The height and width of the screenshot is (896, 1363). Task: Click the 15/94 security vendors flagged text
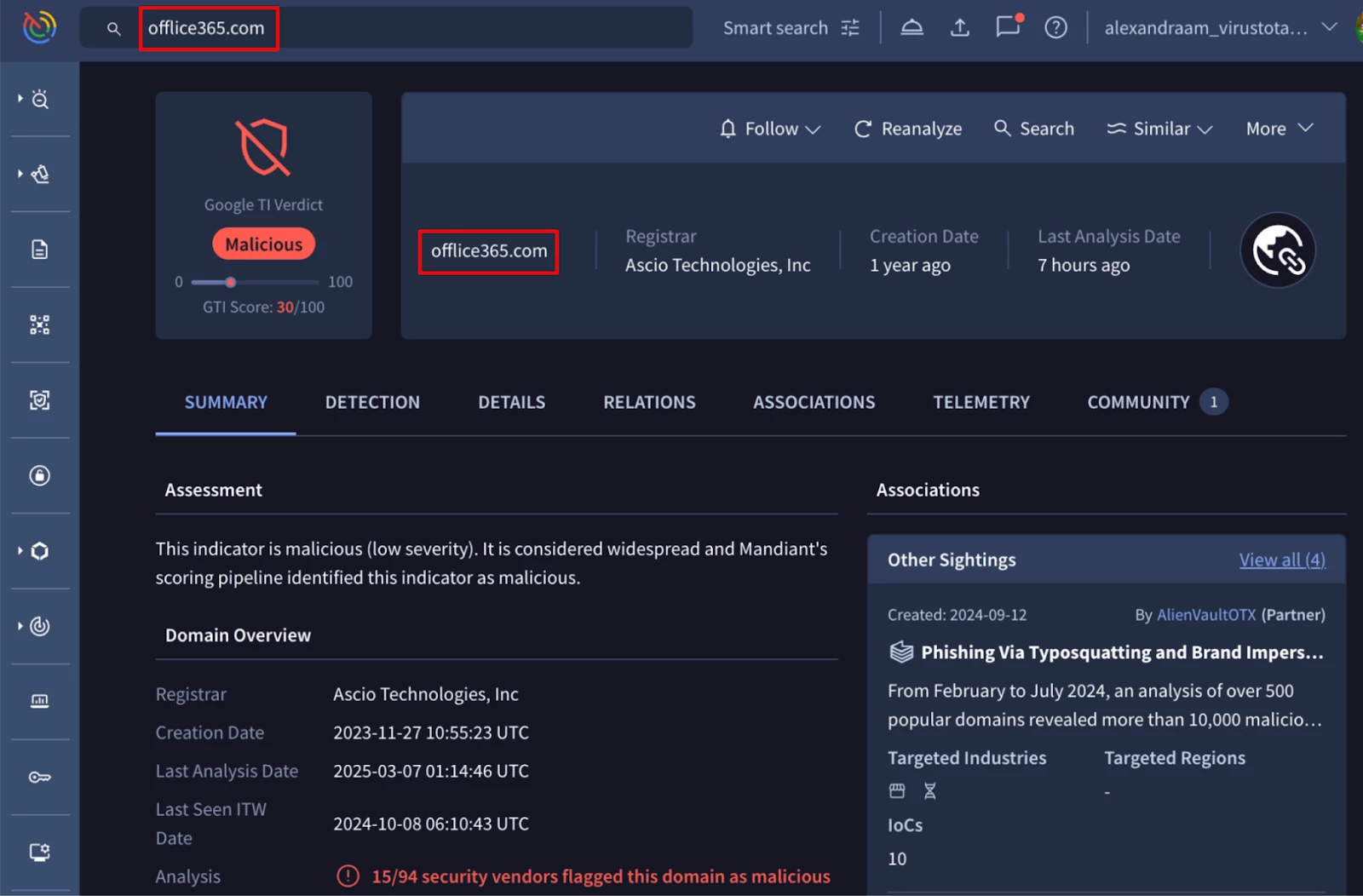click(601, 876)
